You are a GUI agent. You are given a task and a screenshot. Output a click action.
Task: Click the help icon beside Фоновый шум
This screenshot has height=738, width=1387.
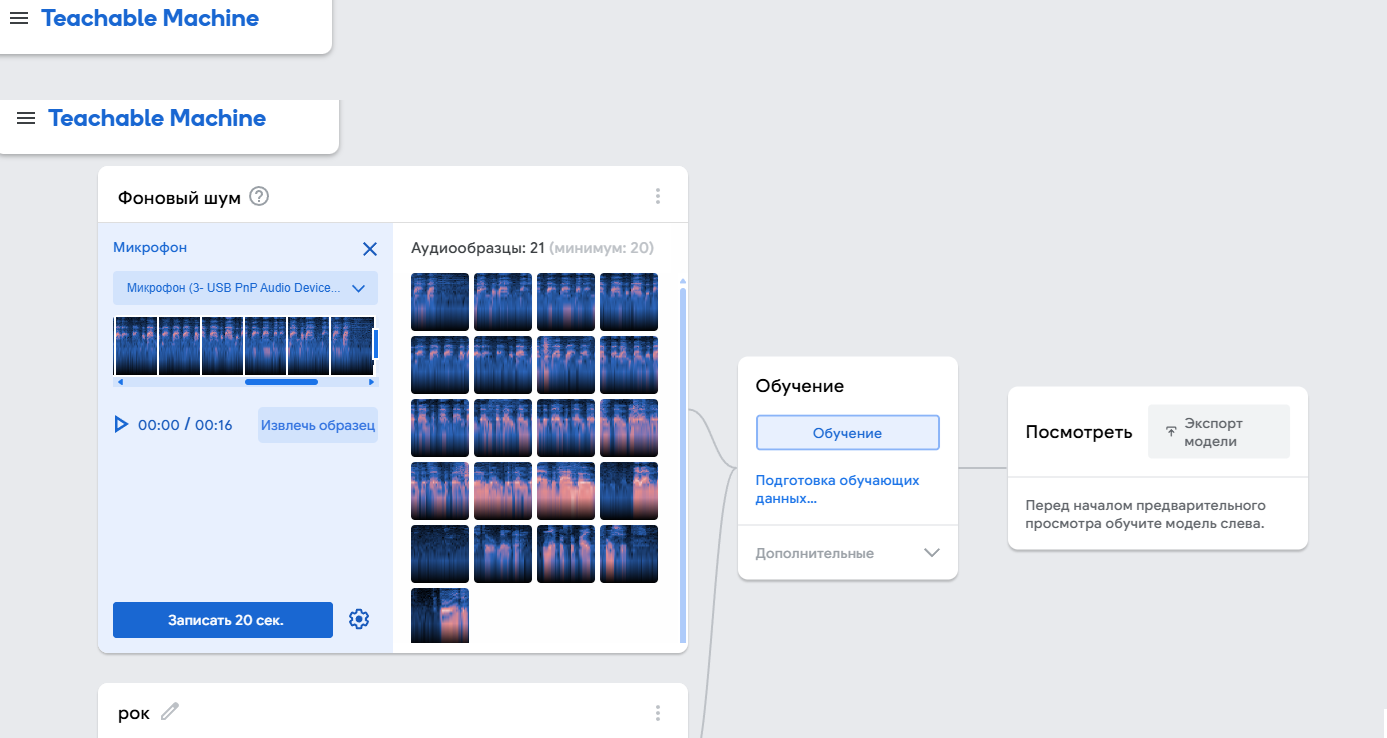(x=259, y=196)
